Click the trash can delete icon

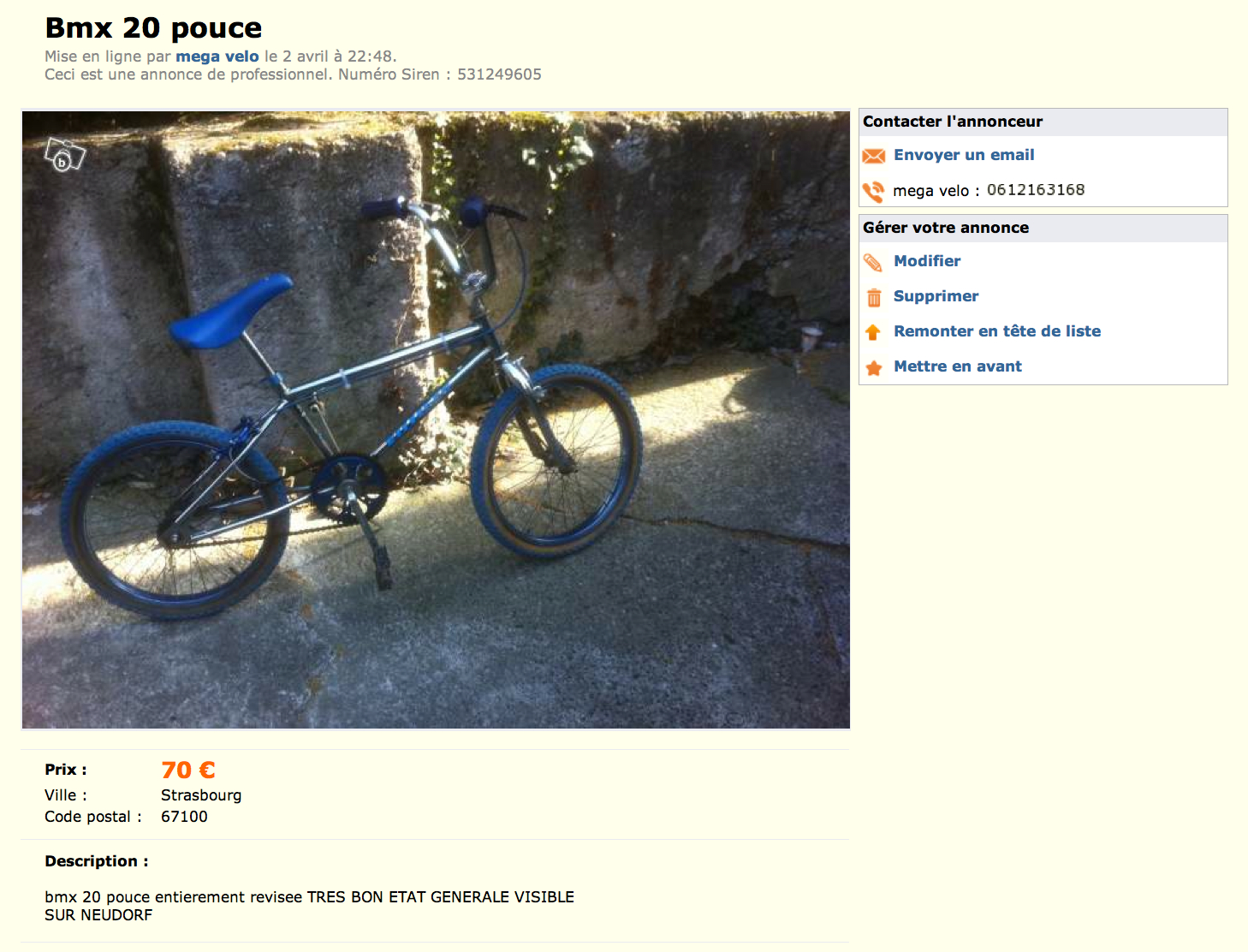click(873, 297)
